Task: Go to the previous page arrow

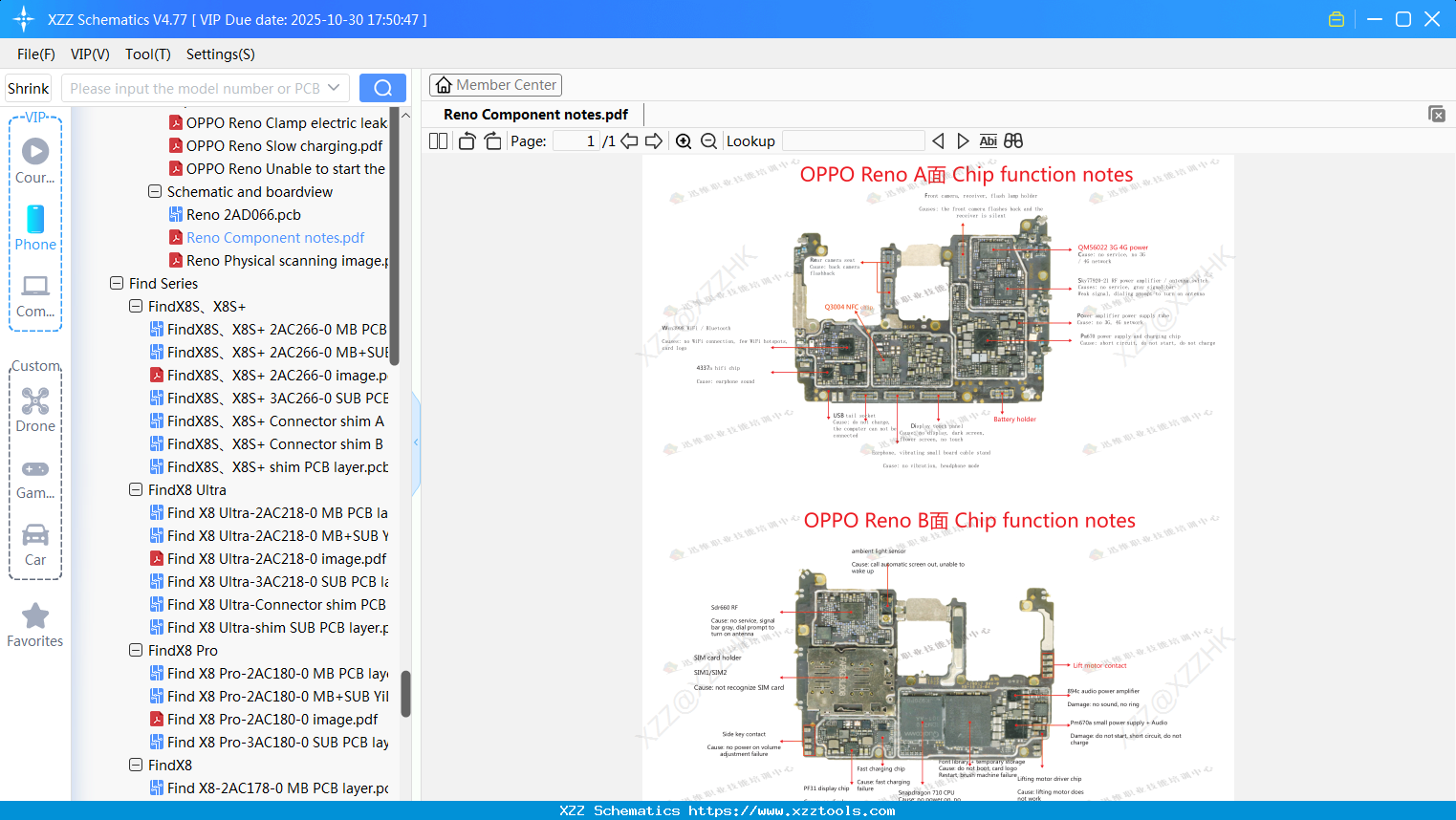Action: point(629,140)
